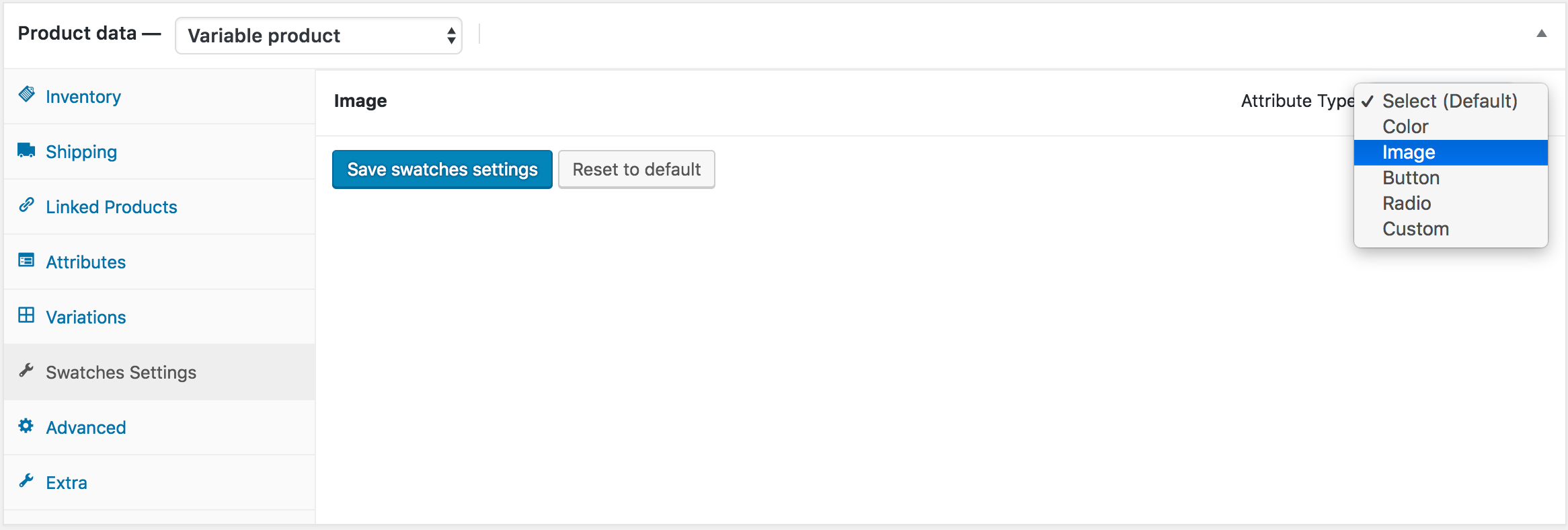Viewport: 1568px width, 530px height.
Task: Click the Attributes list icon
Action: 26,260
